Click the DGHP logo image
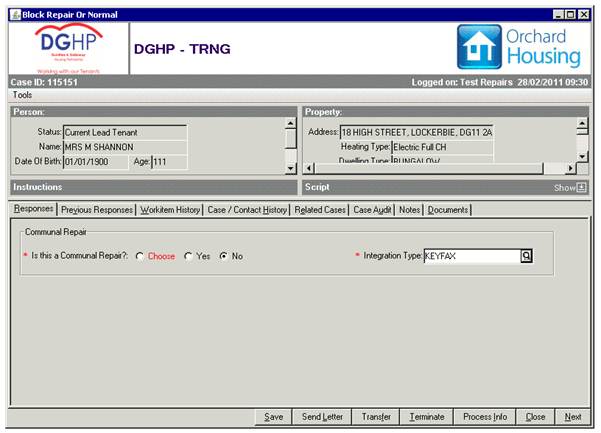This screenshot has height=433, width=601. (x=69, y=48)
